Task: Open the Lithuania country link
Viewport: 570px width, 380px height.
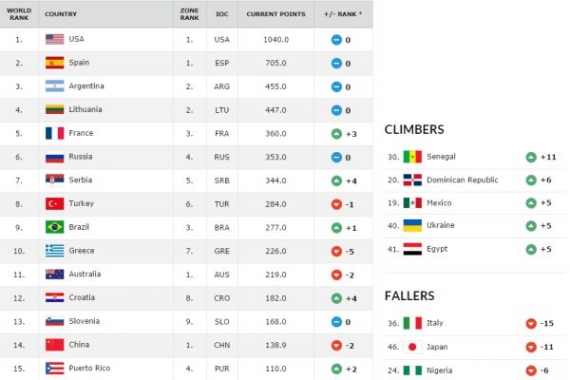Action: (x=85, y=109)
